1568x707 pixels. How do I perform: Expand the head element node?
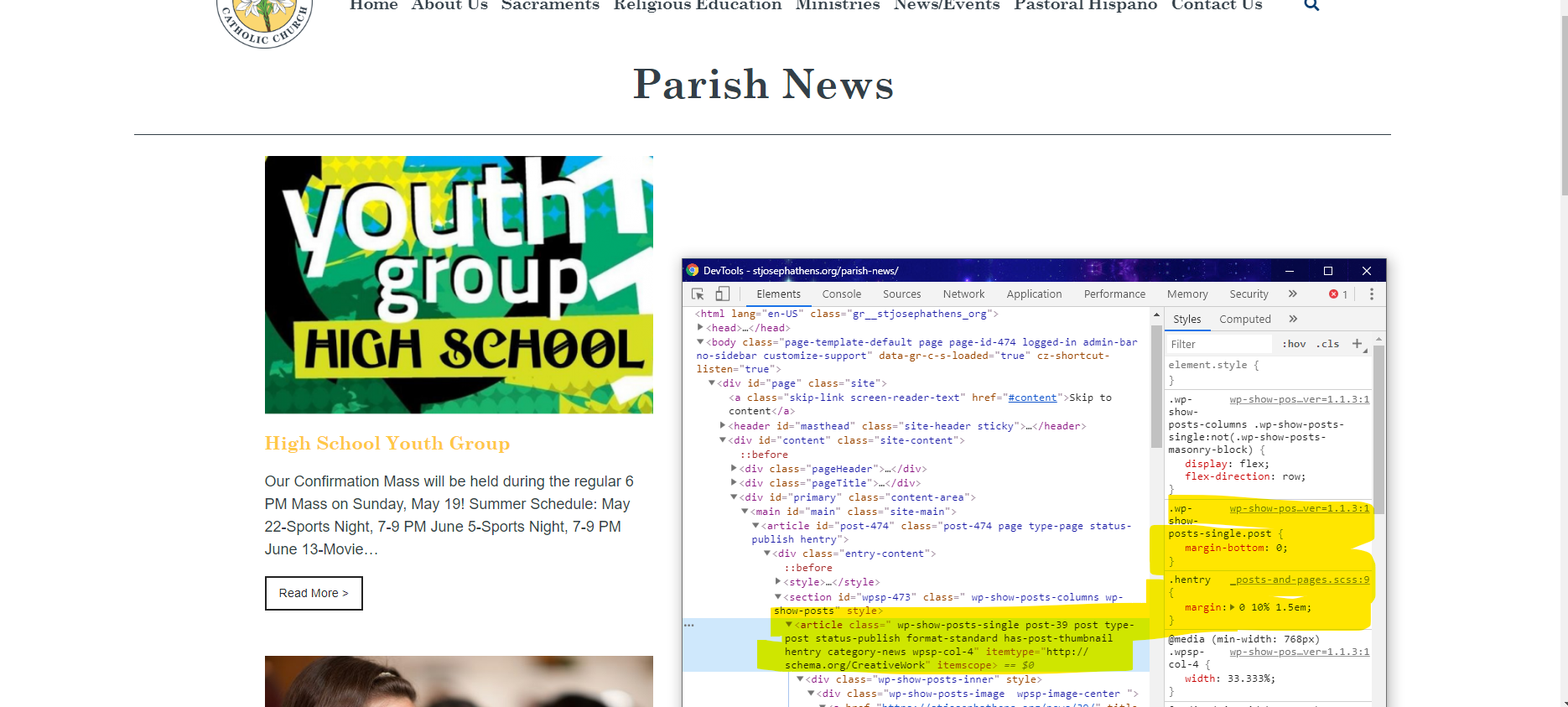[x=701, y=328]
